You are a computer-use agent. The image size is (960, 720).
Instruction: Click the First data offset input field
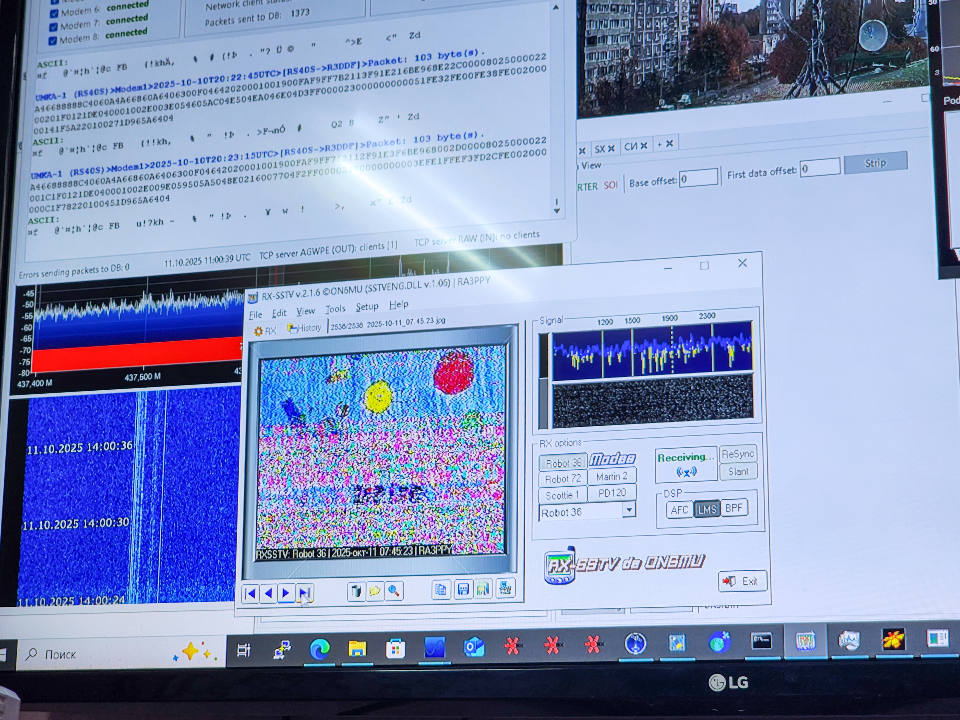click(x=820, y=168)
